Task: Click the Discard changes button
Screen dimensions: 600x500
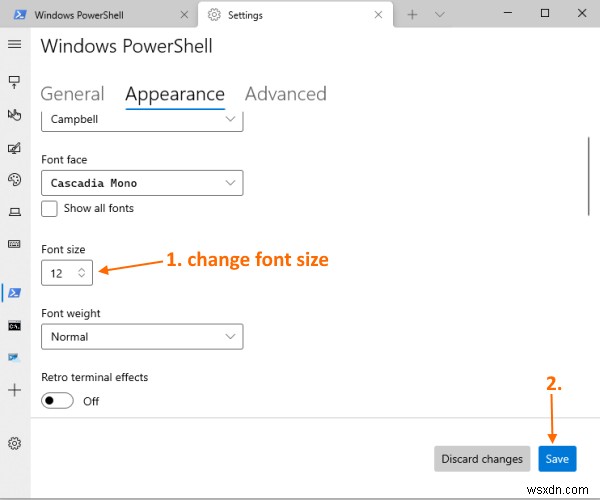Action: pyautogui.click(x=482, y=459)
